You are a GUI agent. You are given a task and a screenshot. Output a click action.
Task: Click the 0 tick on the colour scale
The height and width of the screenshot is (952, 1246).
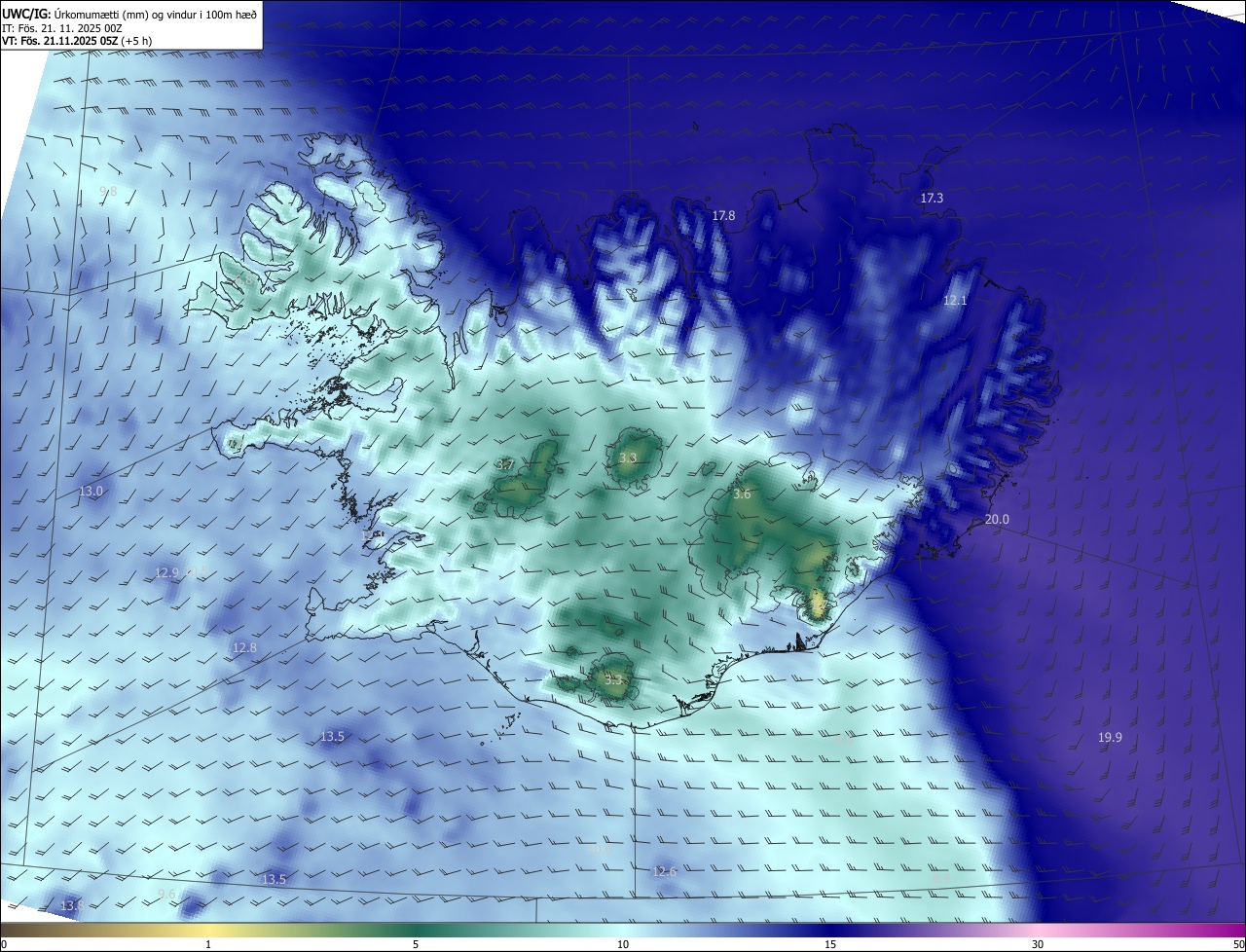4,944
